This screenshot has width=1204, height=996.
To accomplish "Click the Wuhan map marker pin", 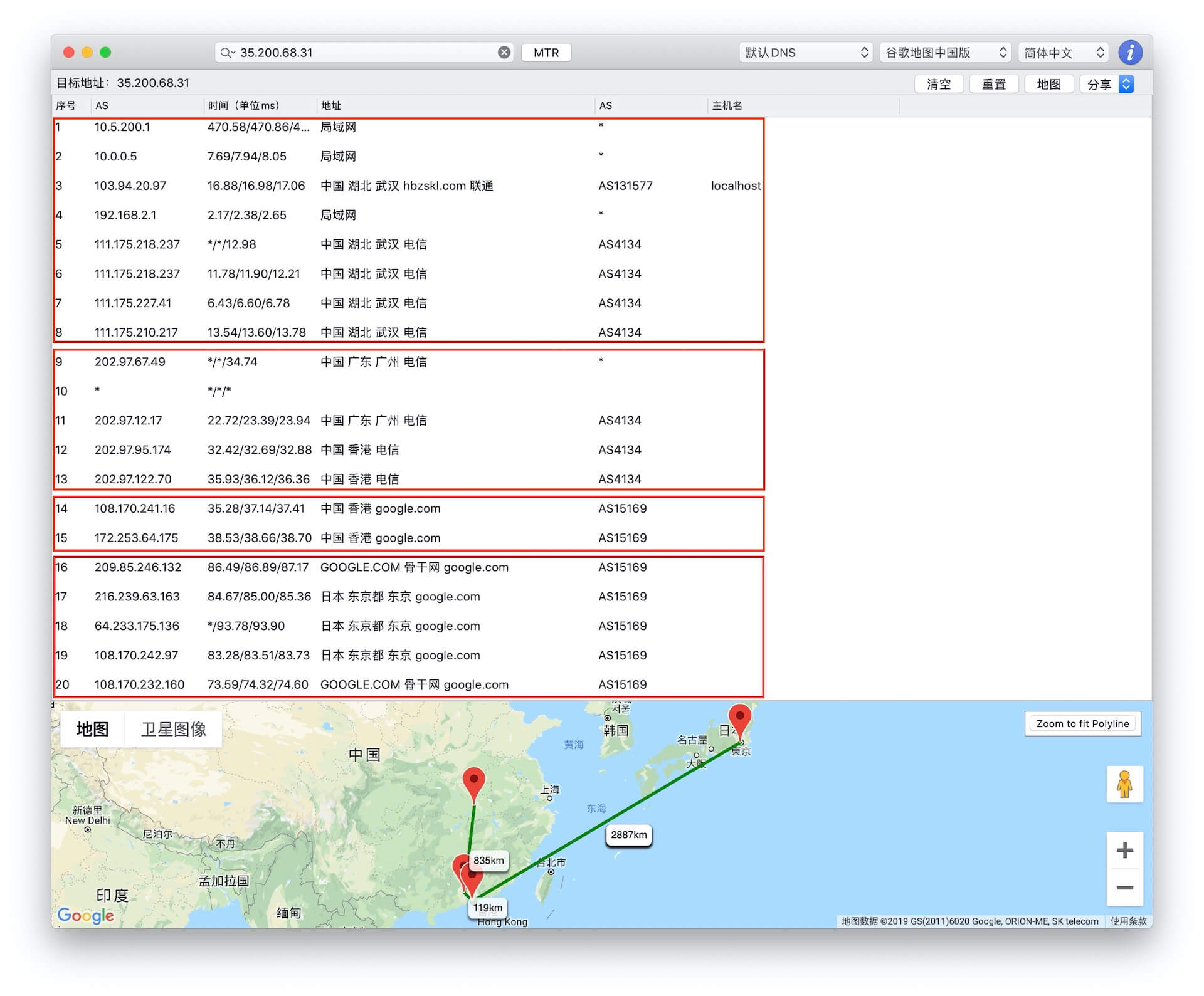I will click(474, 782).
